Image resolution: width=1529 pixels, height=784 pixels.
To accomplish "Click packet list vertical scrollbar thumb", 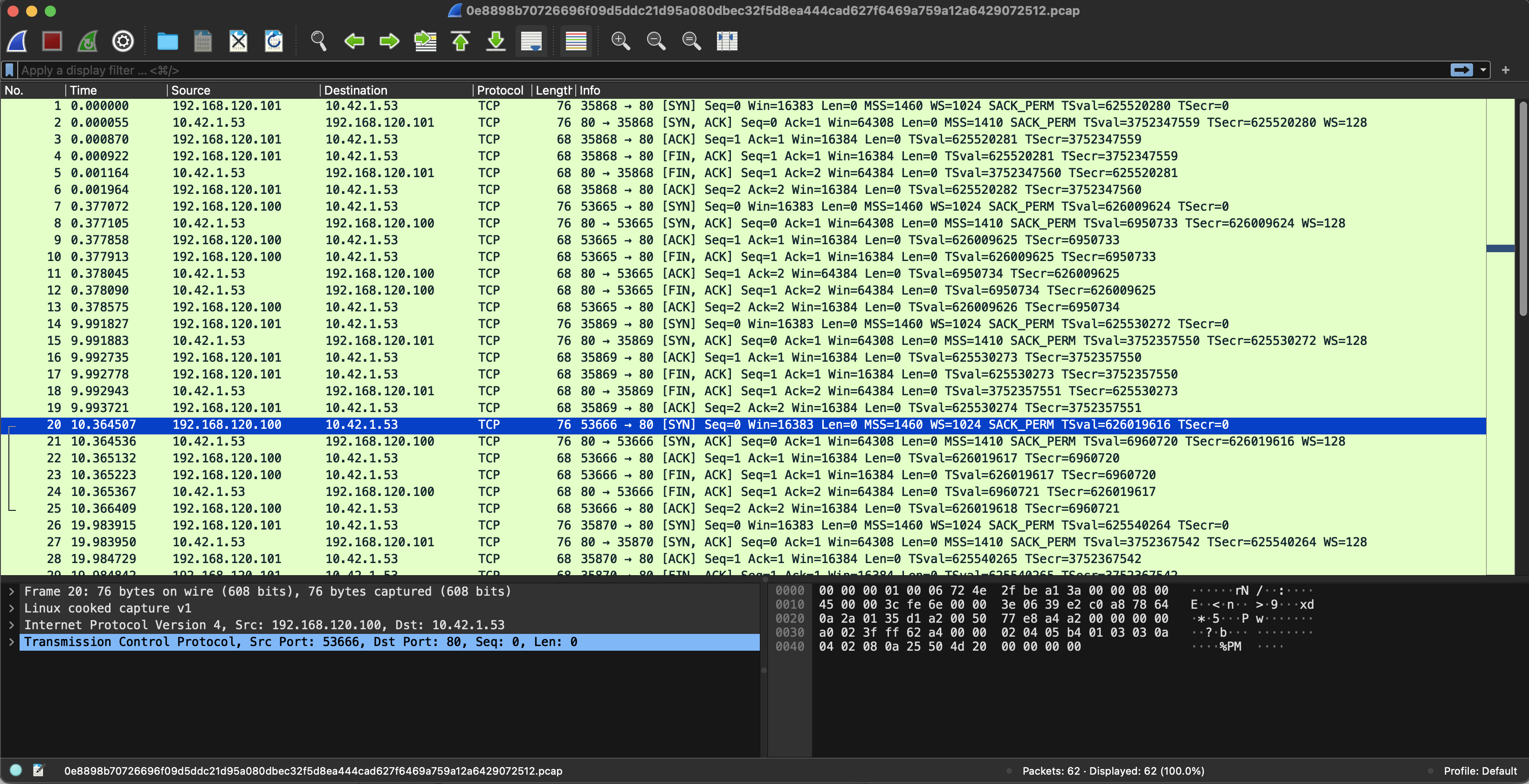I will pyautogui.click(x=1523, y=209).
